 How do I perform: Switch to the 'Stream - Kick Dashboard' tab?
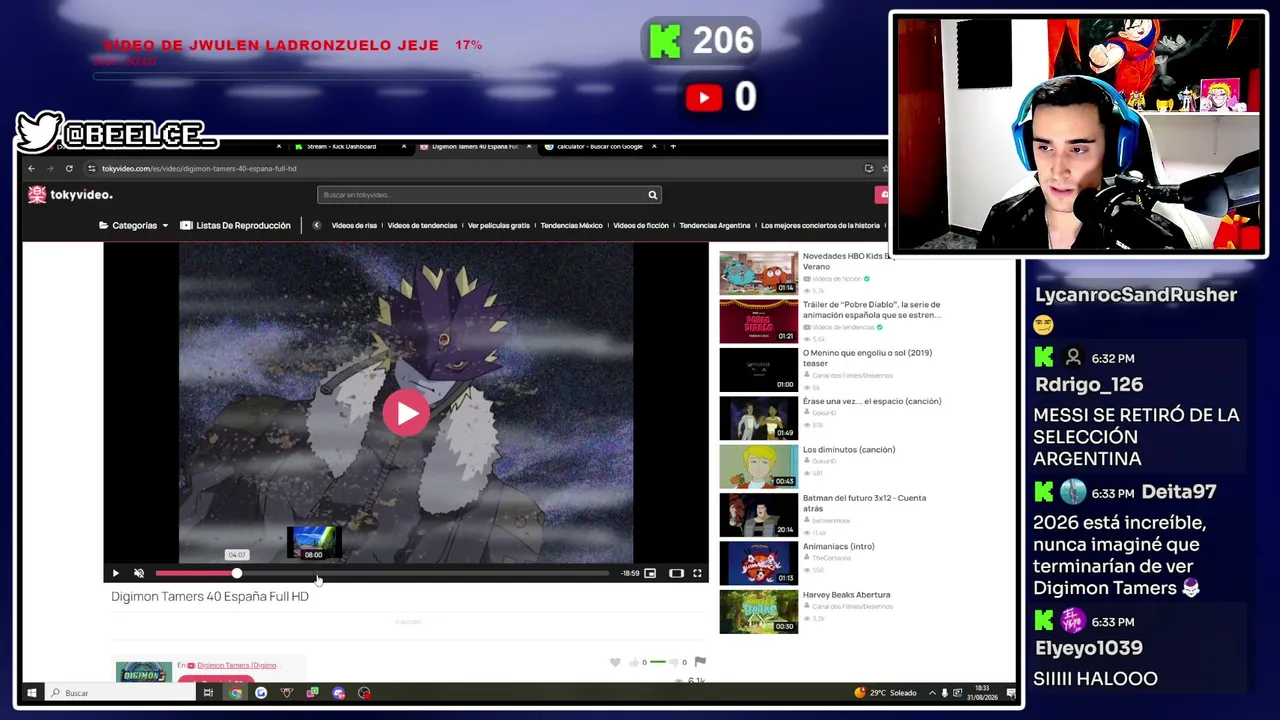[x=341, y=147]
